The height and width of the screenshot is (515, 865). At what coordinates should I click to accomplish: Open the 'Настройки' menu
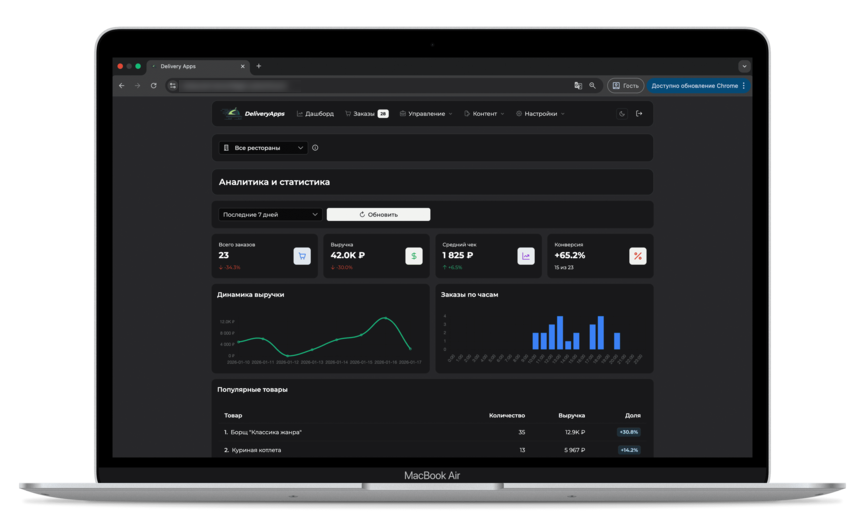[540, 114]
